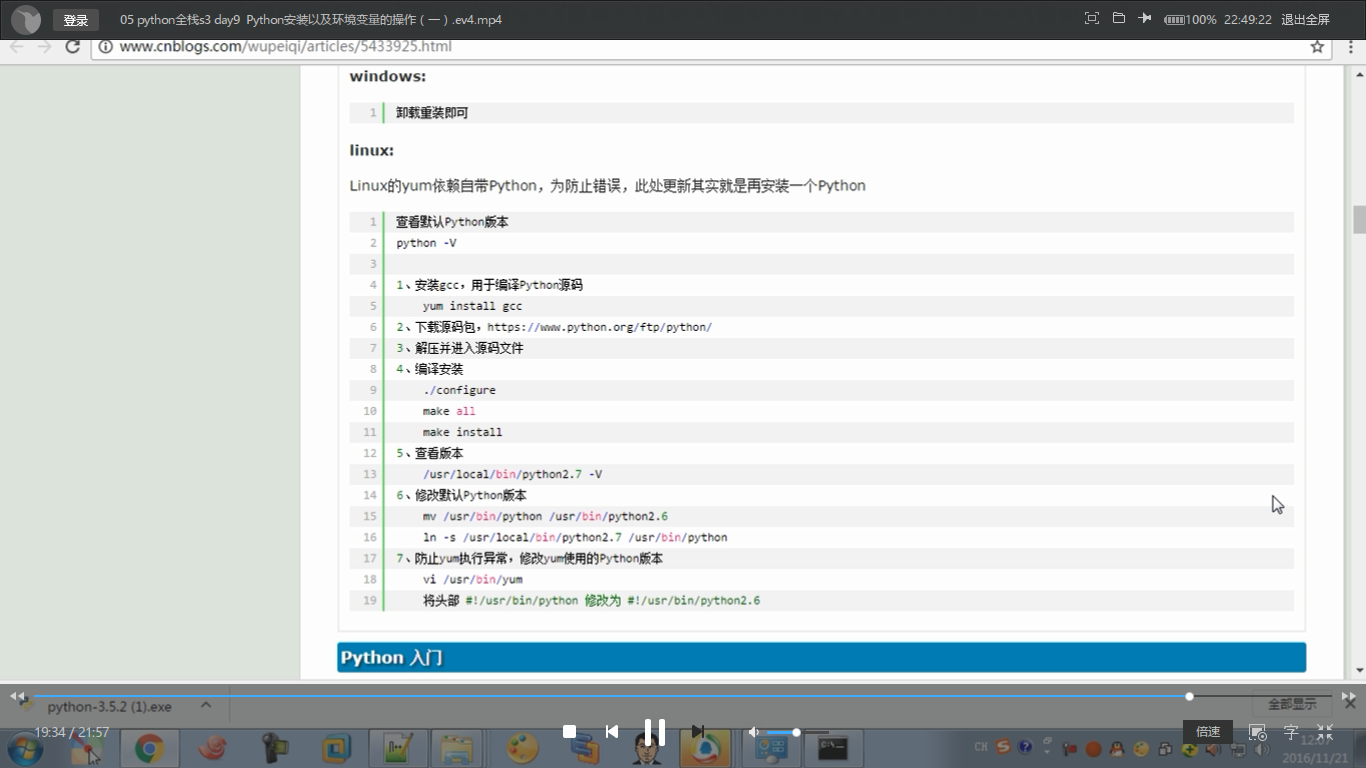Click the volume slider handle
This screenshot has height=768, width=1366.
[796, 732]
